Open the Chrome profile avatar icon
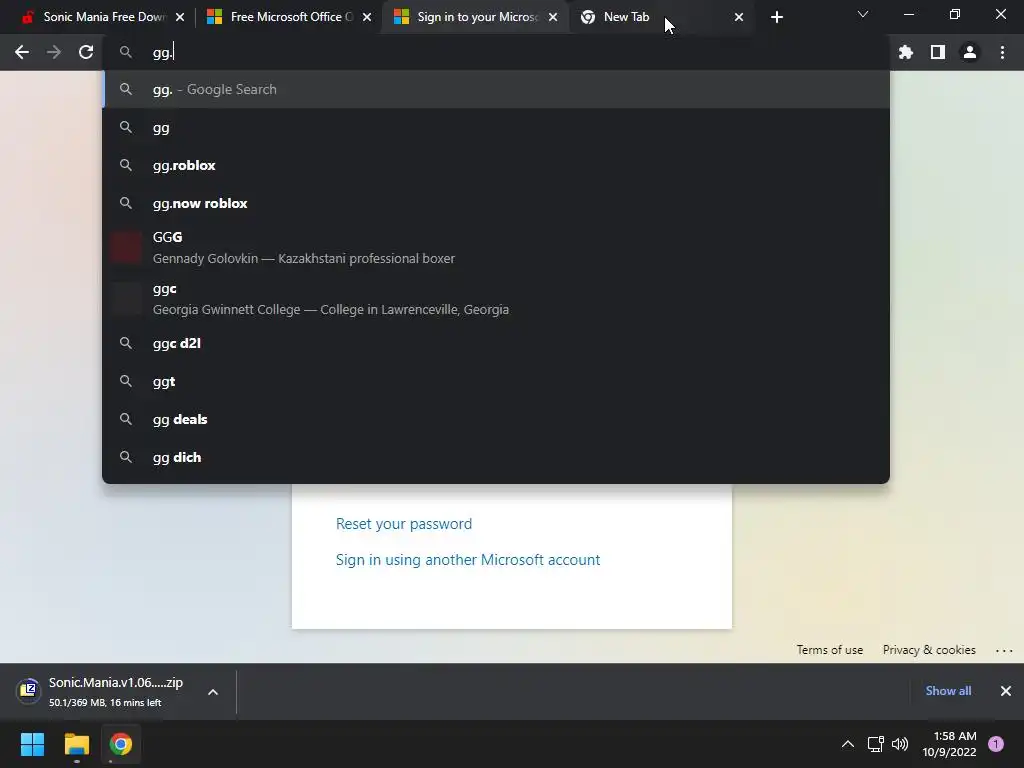Image resolution: width=1024 pixels, height=768 pixels. [x=970, y=52]
